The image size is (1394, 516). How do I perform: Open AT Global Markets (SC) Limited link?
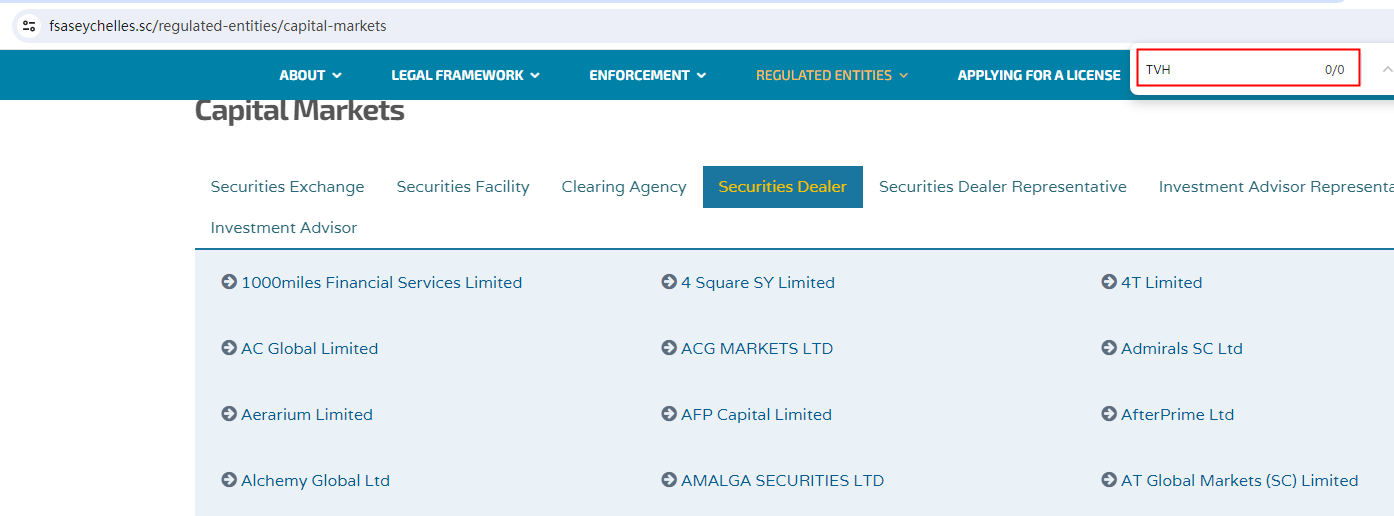(x=1239, y=481)
